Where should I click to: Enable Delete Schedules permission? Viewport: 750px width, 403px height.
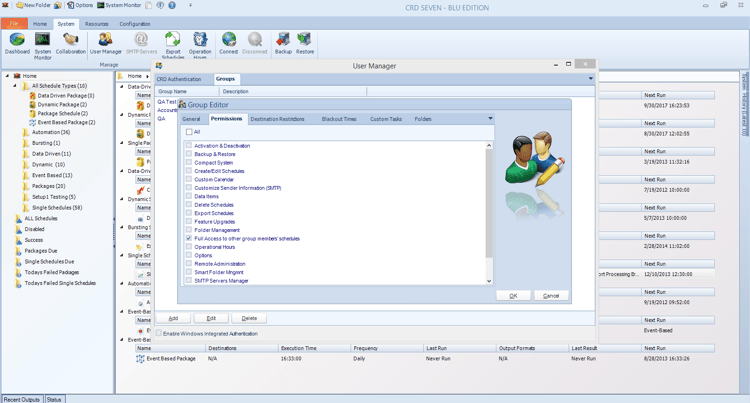pyautogui.click(x=189, y=205)
